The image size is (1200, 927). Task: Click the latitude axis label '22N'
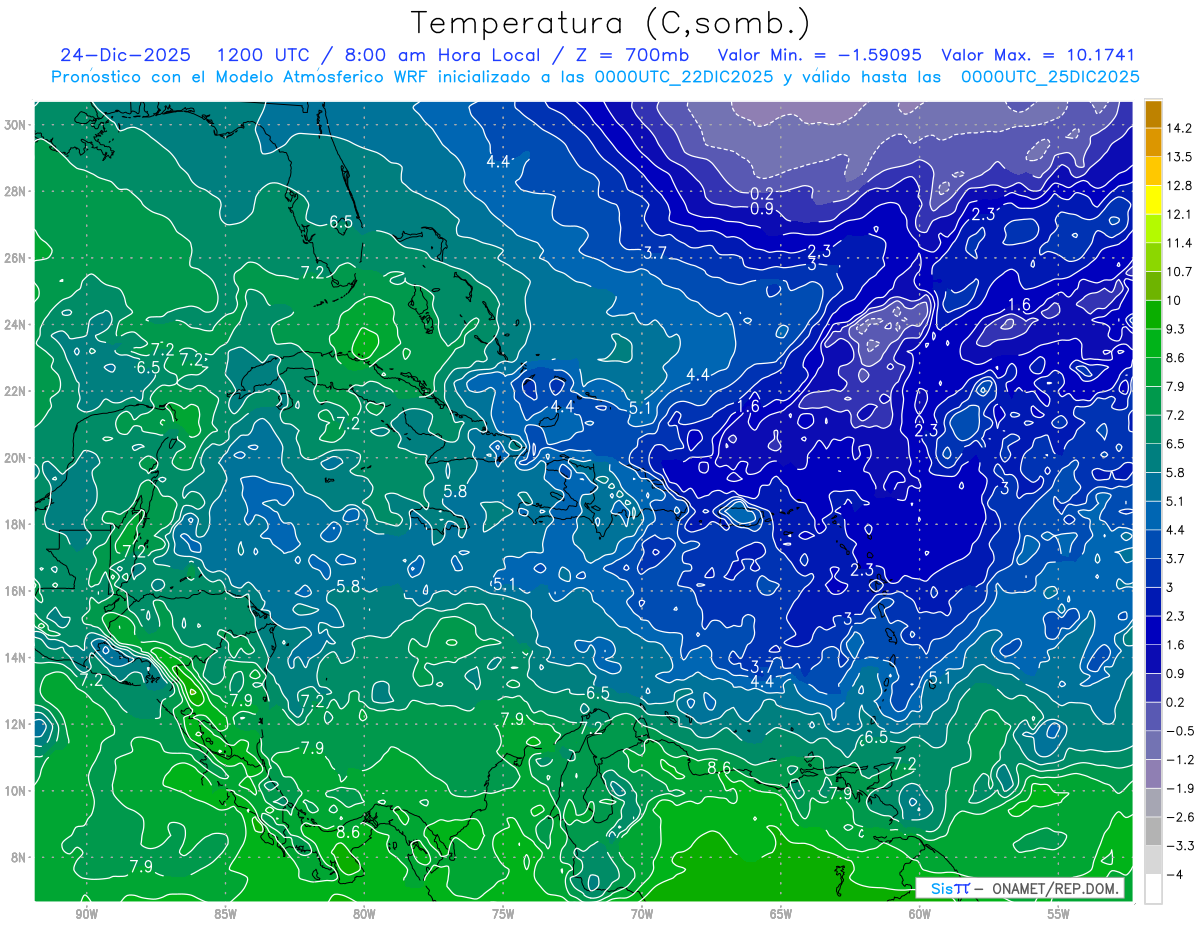tap(16, 391)
